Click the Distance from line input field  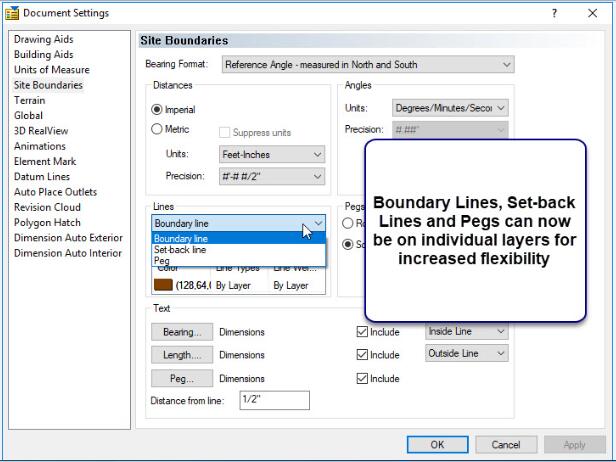pyautogui.click(x=274, y=400)
